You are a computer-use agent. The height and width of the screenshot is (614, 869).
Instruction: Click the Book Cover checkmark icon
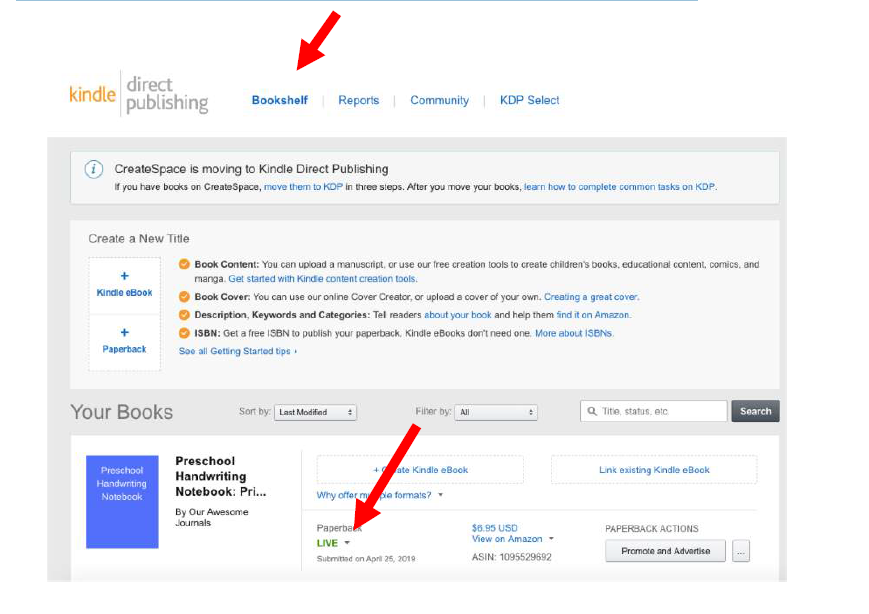184,297
